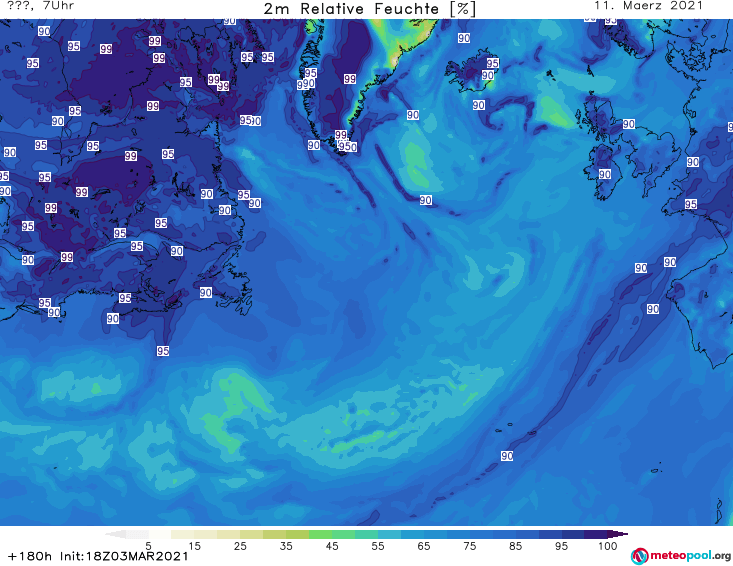This screenshot has height=566, width=733.
Task: Click the 90 label over Scotland
Action: coord(629,124)
